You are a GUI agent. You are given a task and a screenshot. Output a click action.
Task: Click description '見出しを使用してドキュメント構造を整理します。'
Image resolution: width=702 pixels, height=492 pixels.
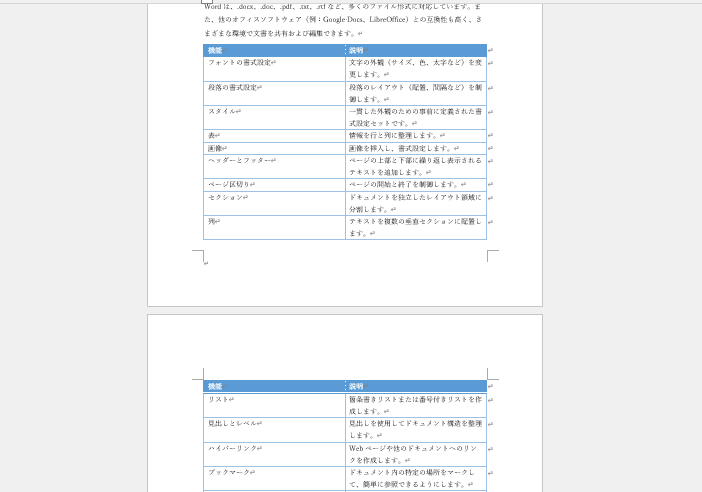pos(415,429)
